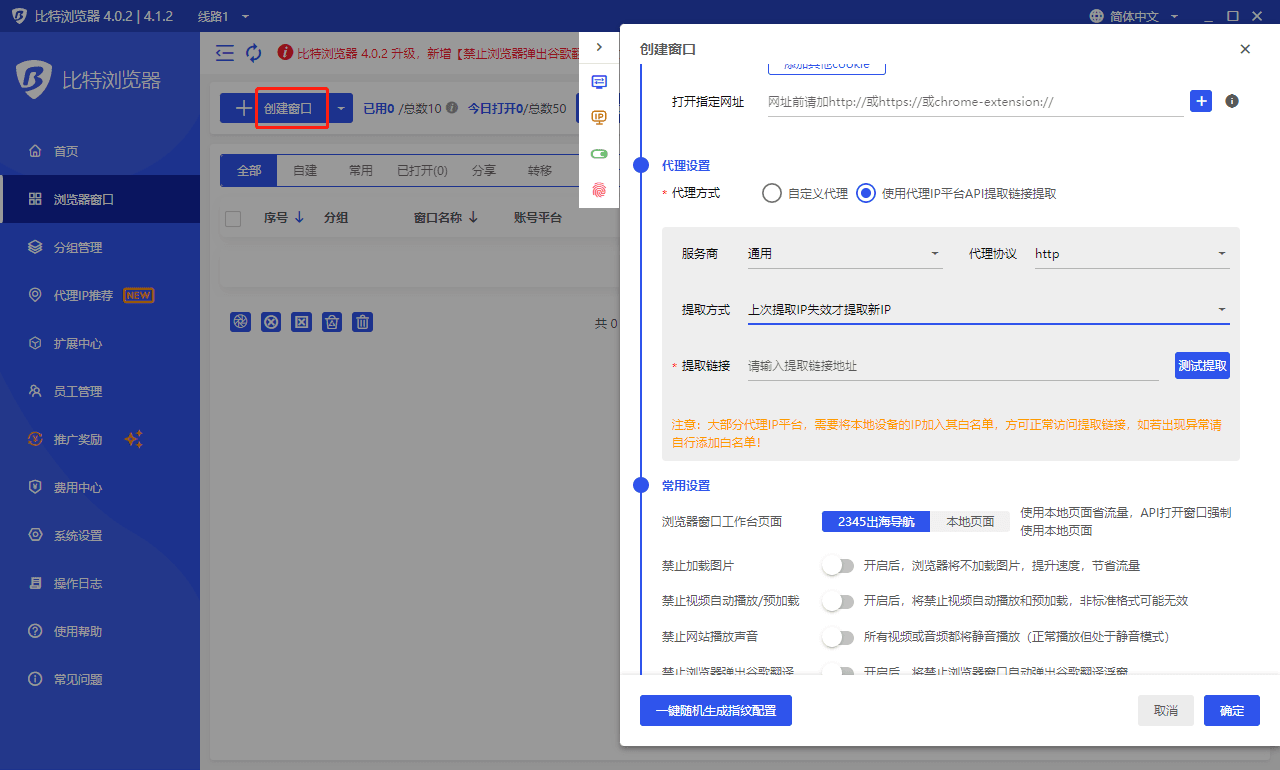
Task: Click the 一键随机生成指纹配置 button
Action: 716,710
